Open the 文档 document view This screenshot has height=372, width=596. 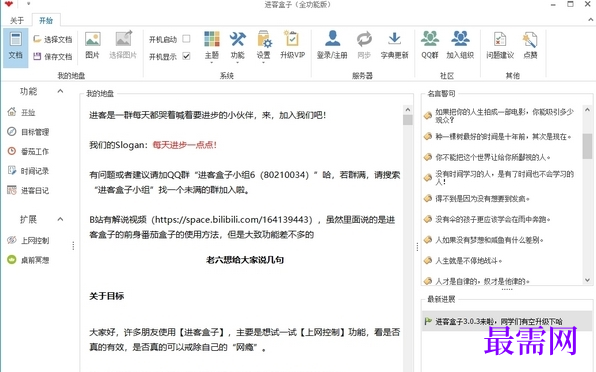(x=16, y=47)
